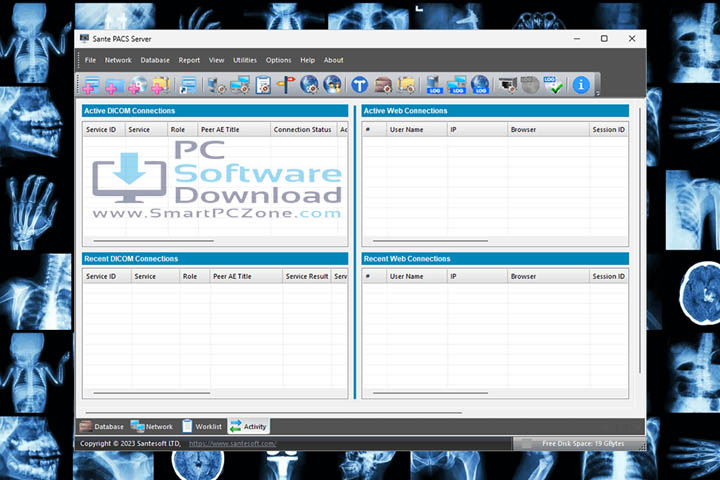
Task: Click Recent Web Connections horizontal scrollbar
Action: click(x=430, y=393)
